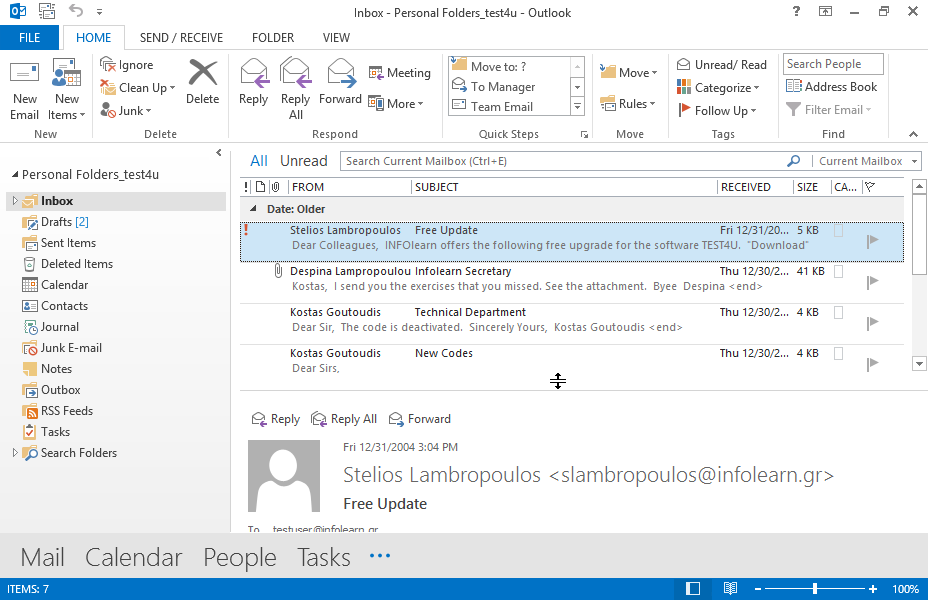Click Ignore conversation button
The height and width of the screenshot is (600, 928).
click(127, 64)
